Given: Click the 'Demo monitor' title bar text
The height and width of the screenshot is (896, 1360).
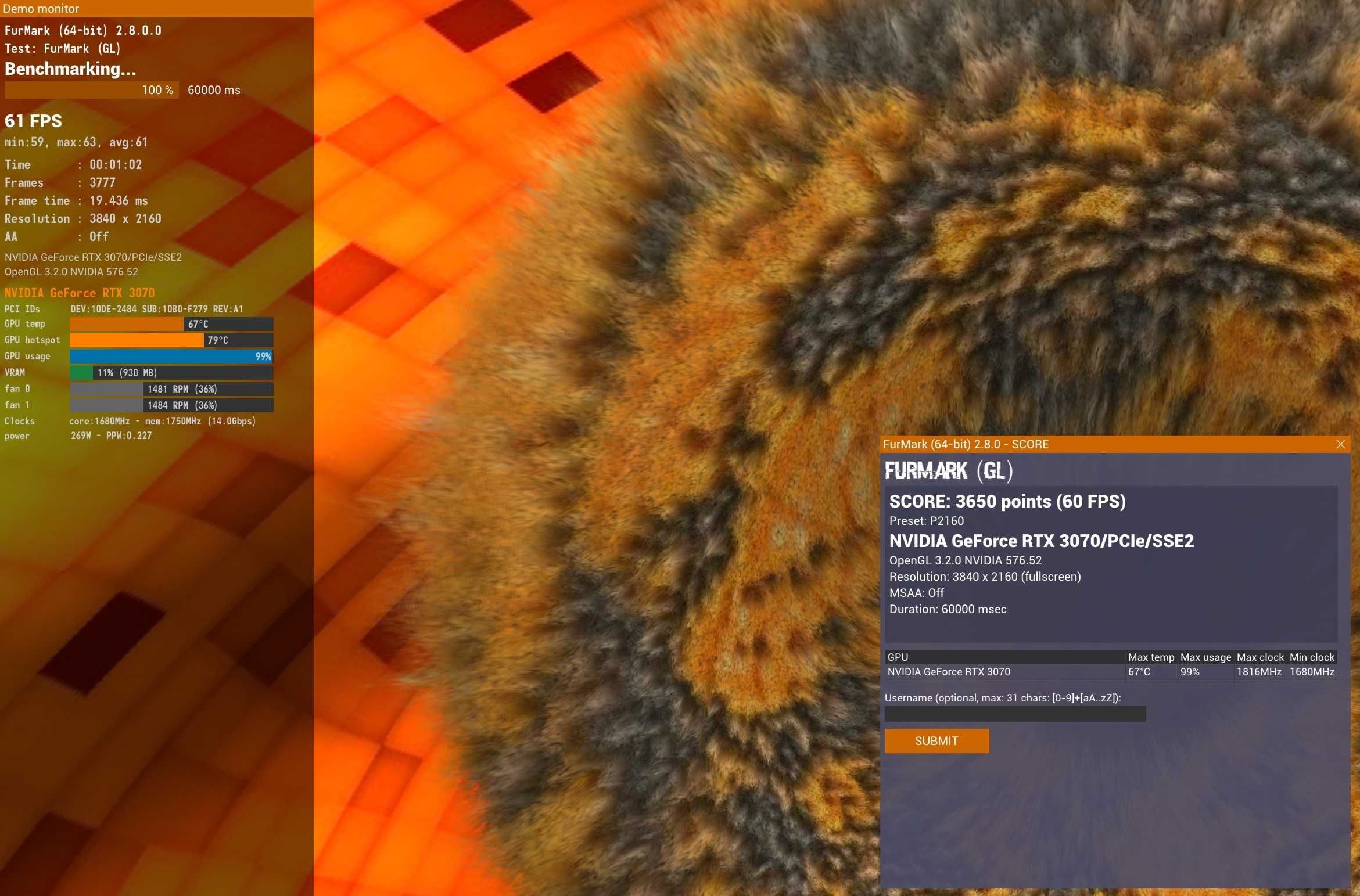Looking at the screenshot, I should 41,9.
